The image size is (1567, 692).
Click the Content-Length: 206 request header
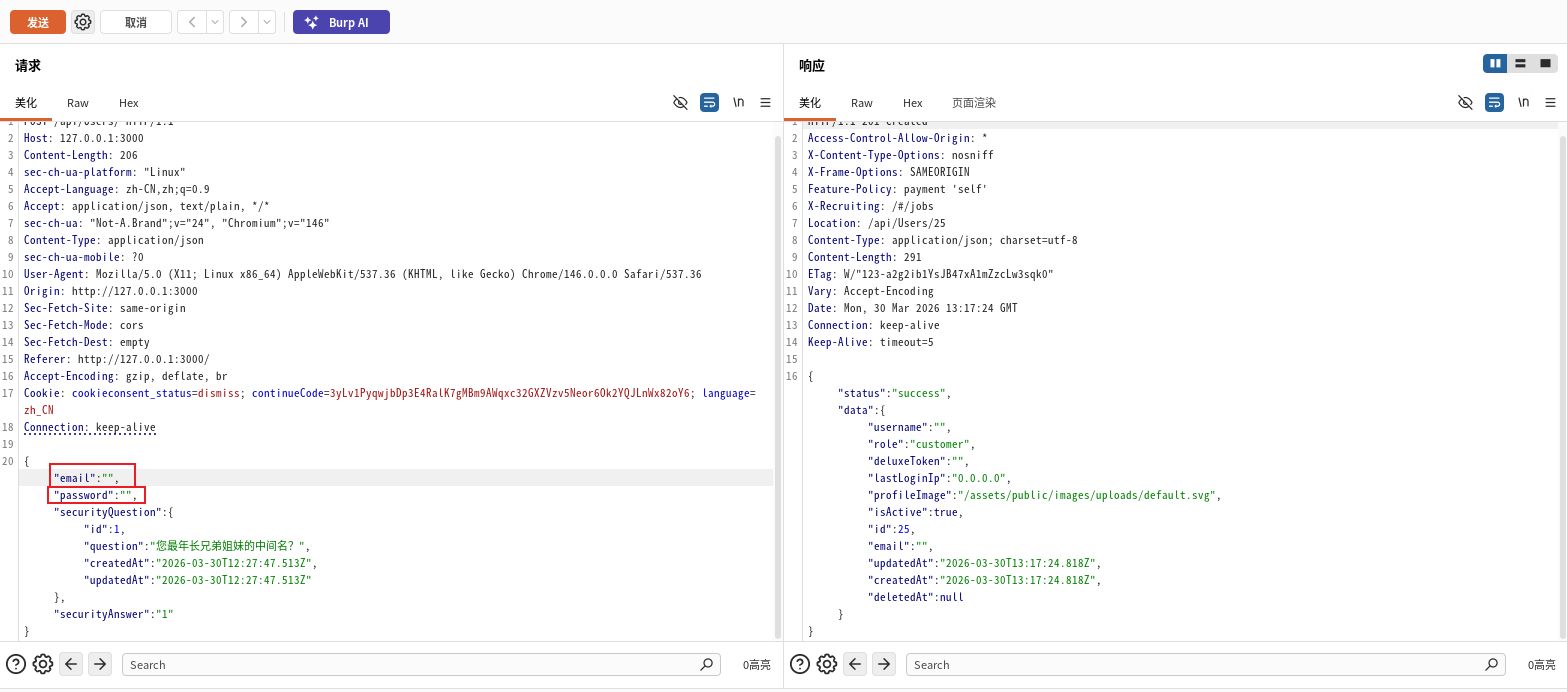click(x=81, y=155)
